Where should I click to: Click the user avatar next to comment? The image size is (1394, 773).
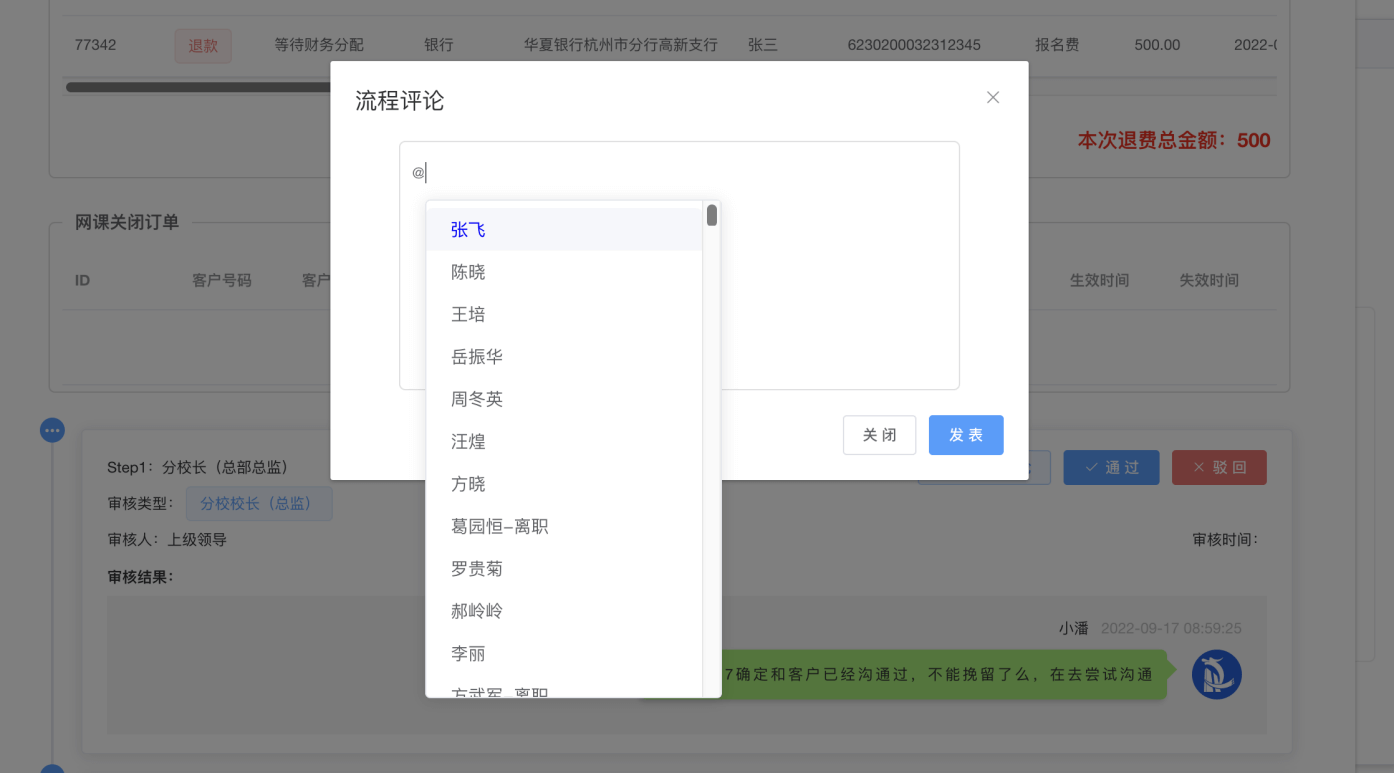[1216, 674]
